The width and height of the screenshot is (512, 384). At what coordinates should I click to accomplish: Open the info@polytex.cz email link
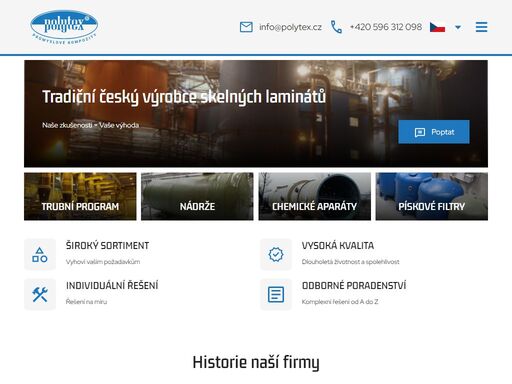pyautogui.click(x=290, y=27)
